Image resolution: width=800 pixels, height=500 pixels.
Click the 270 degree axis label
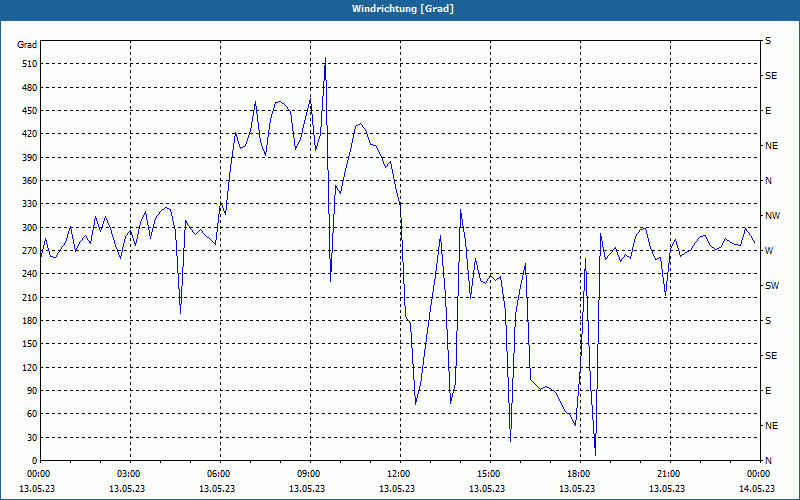coord(31,251)
